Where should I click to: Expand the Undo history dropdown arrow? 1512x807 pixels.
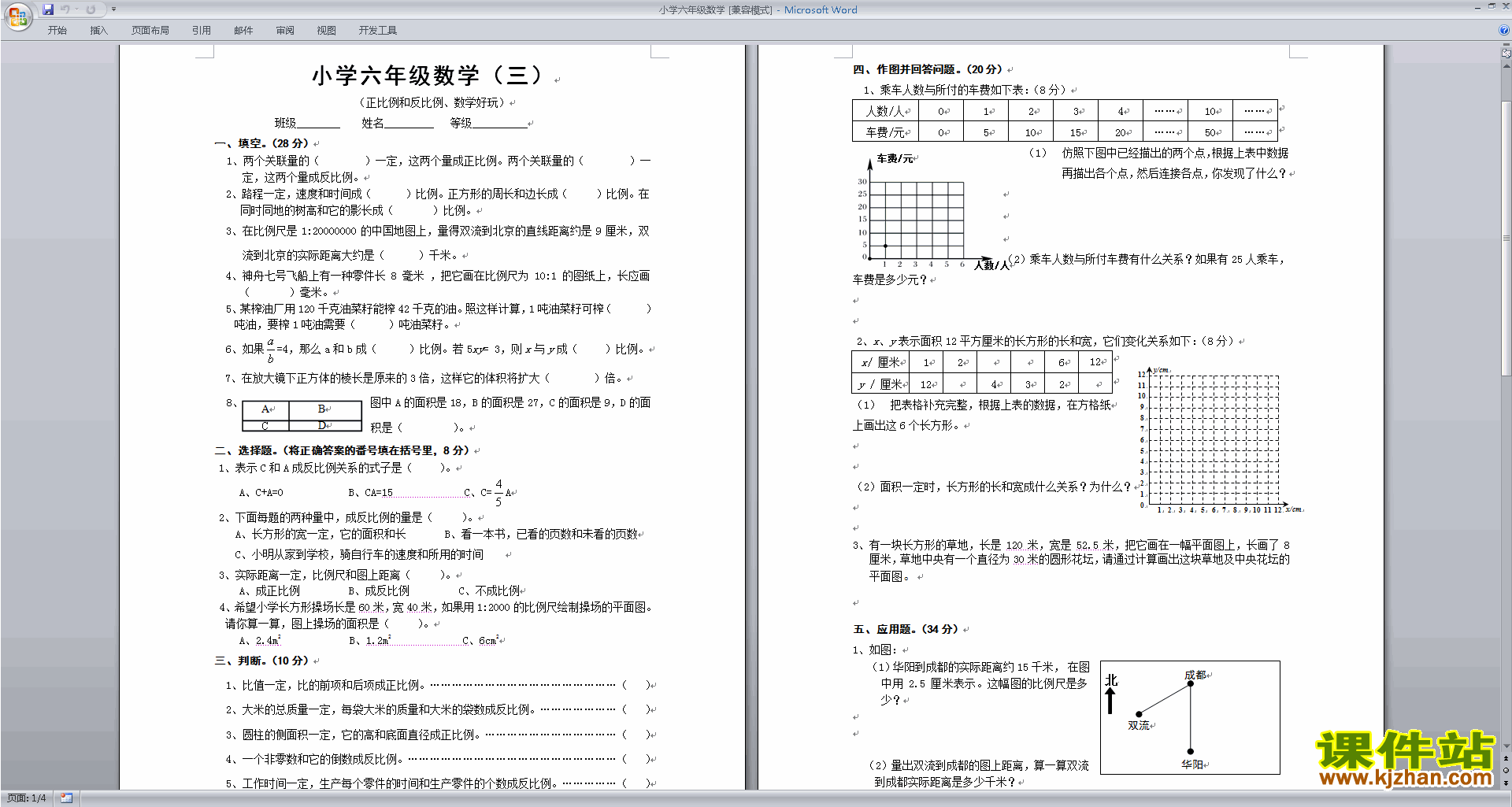(76, 9)
